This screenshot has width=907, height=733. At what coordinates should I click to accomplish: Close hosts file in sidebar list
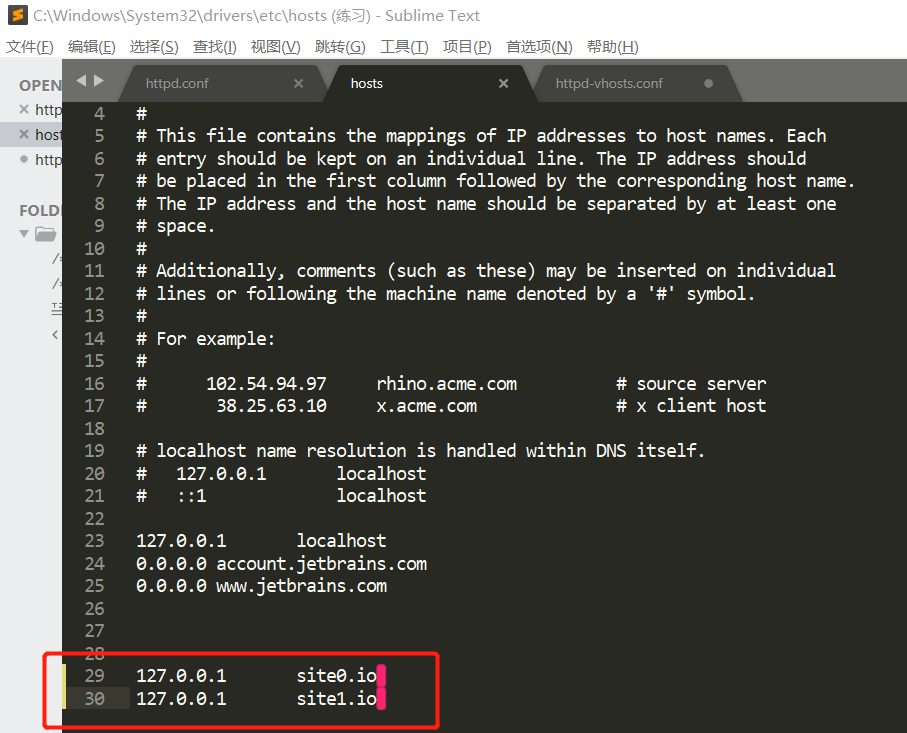click(24, 134)
